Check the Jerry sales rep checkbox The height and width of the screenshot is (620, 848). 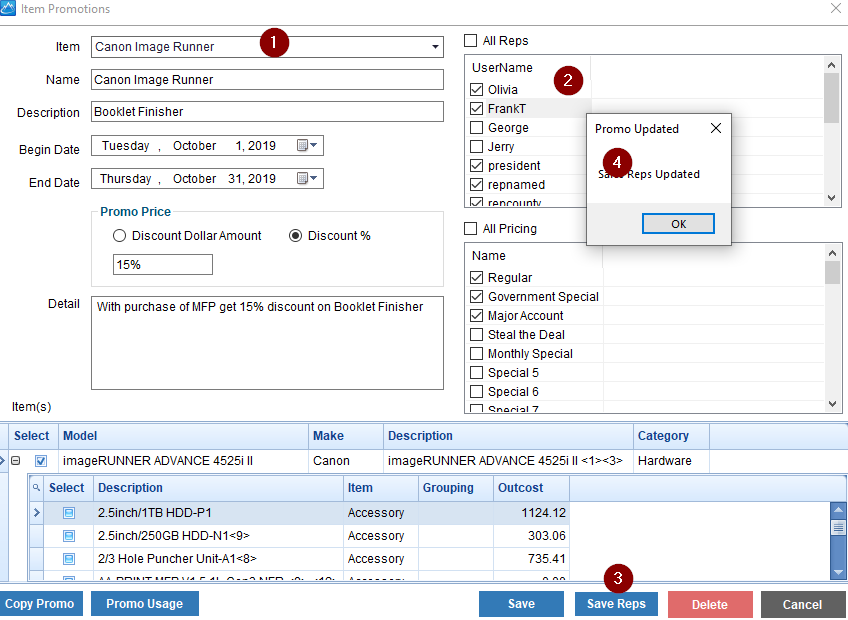pos(476,147)
